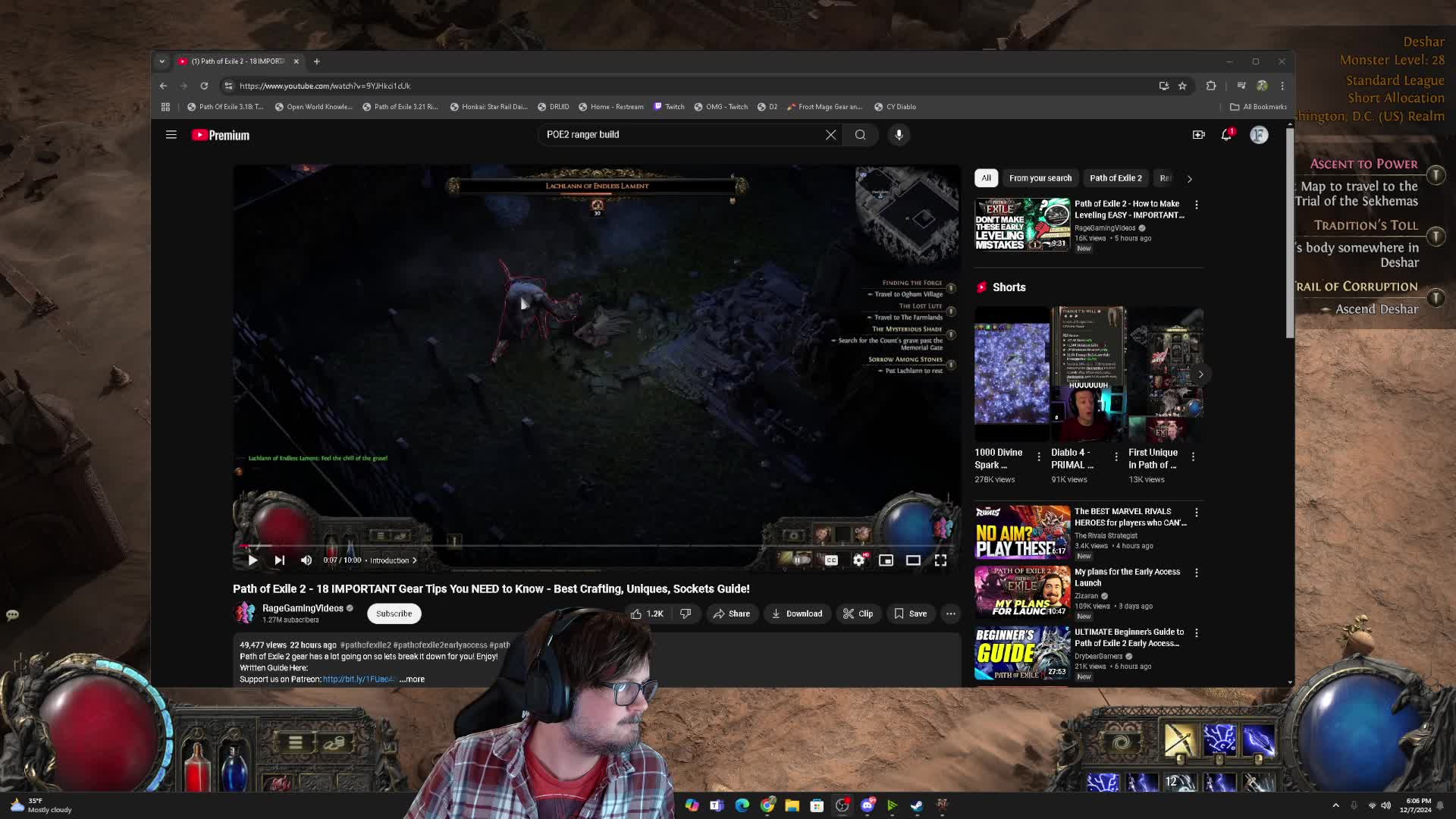Skip to the next video
The height and width of the screenshot is (819, 1456).
[280, 560]
